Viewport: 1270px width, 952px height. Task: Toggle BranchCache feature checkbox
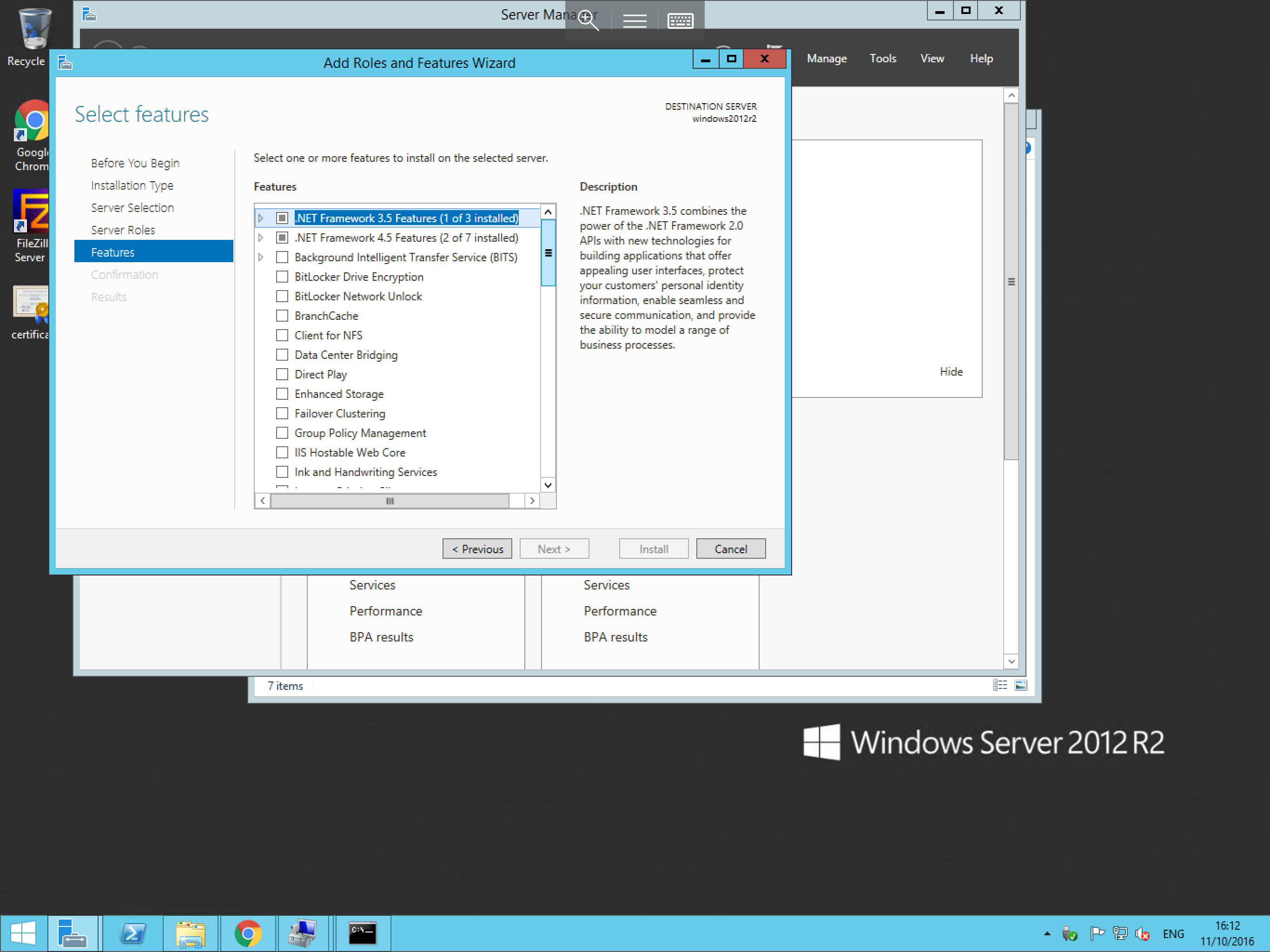pyautogui.click(x=281, y=315)
